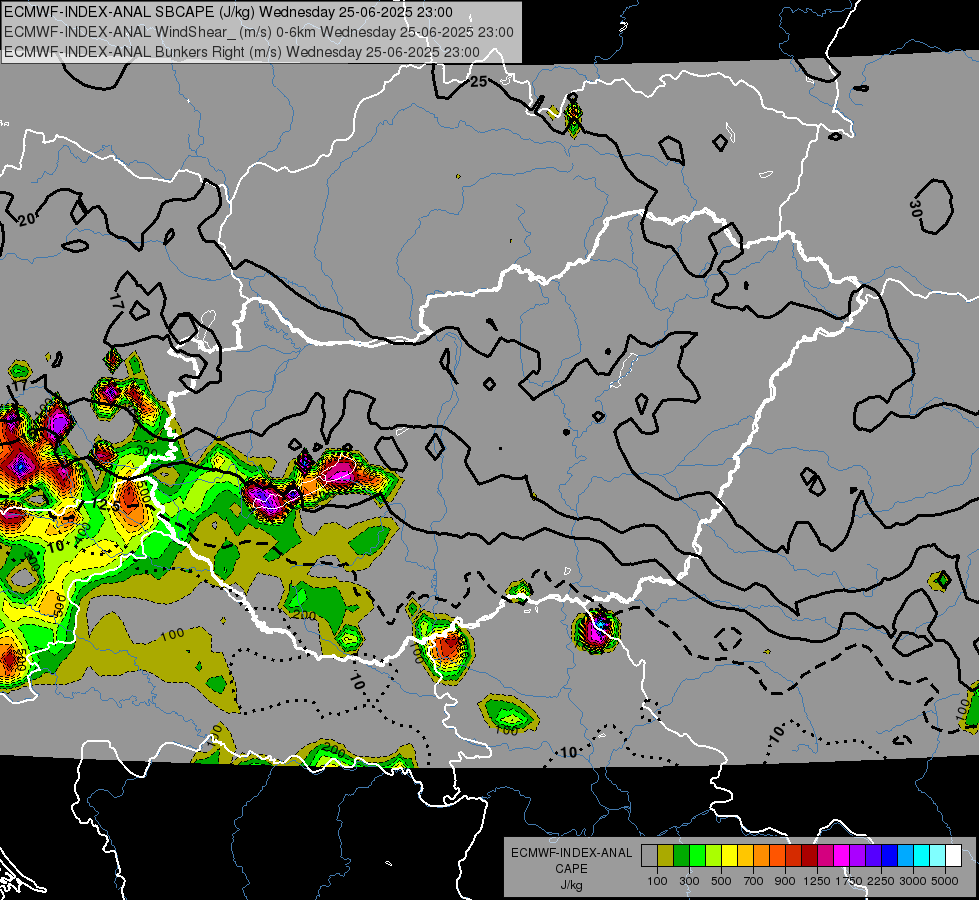Select the yellow-green legend swatch
Image resolution: width=979 pixels, height=900 pixels.
[x=714, y=855]
